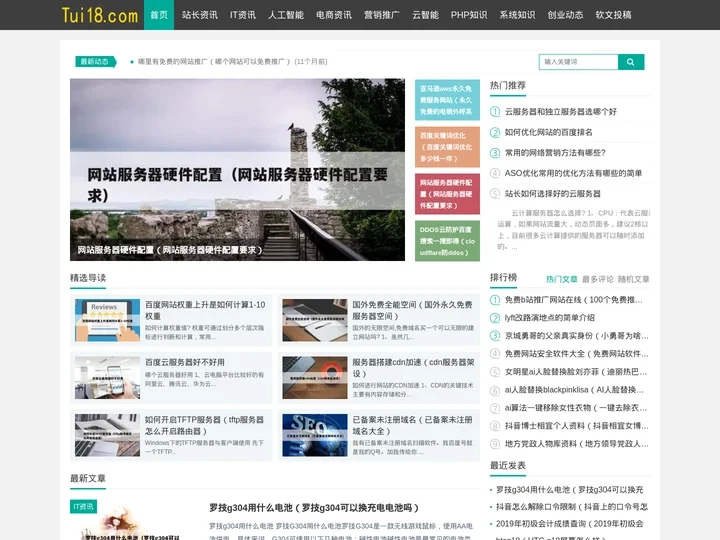The image size is (720, 540).
Task: Open 2019年初级会计成绩查询 recent post link
Action: pyautogui.click(x=569, y=524)
